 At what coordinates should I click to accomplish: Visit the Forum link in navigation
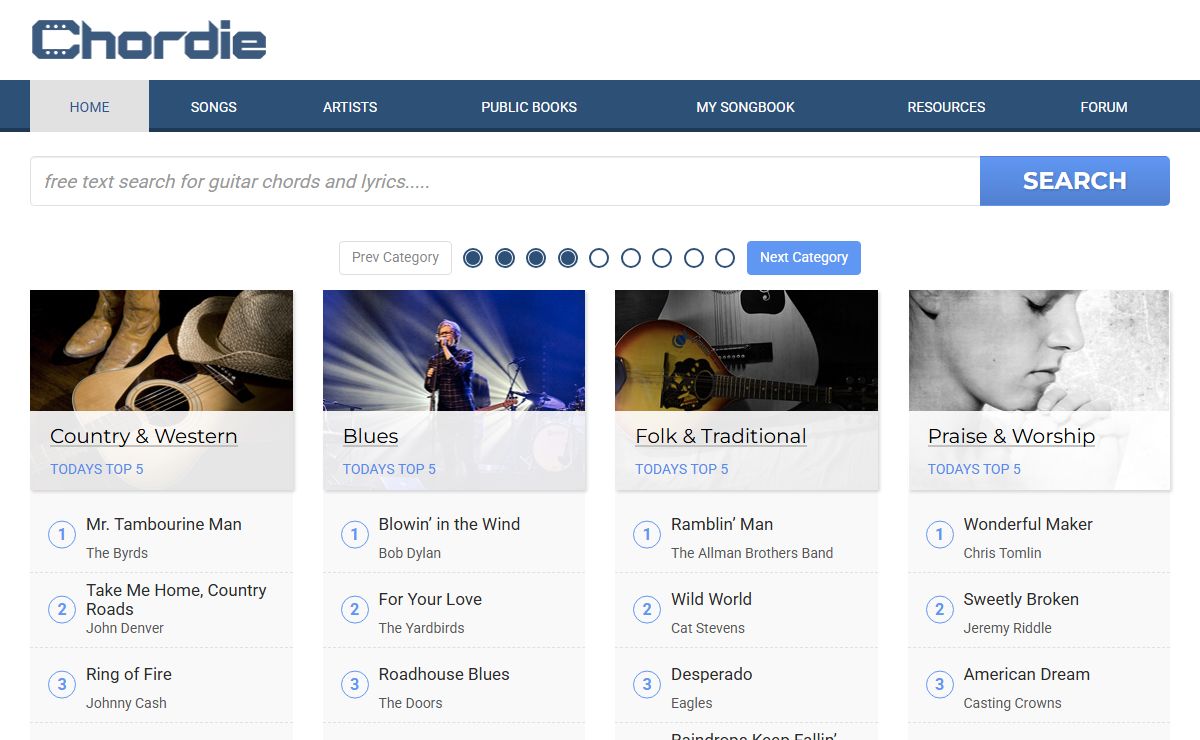coord(1104,106)
